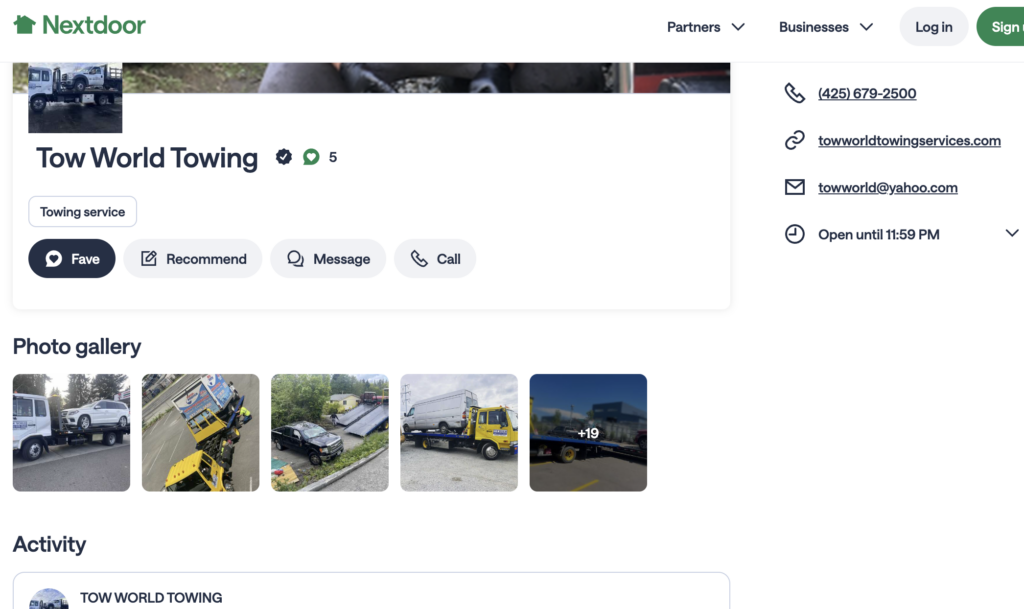Expand the Partners chevron arrow
This screenshot has height=609, width=1024.
point(738,27)
